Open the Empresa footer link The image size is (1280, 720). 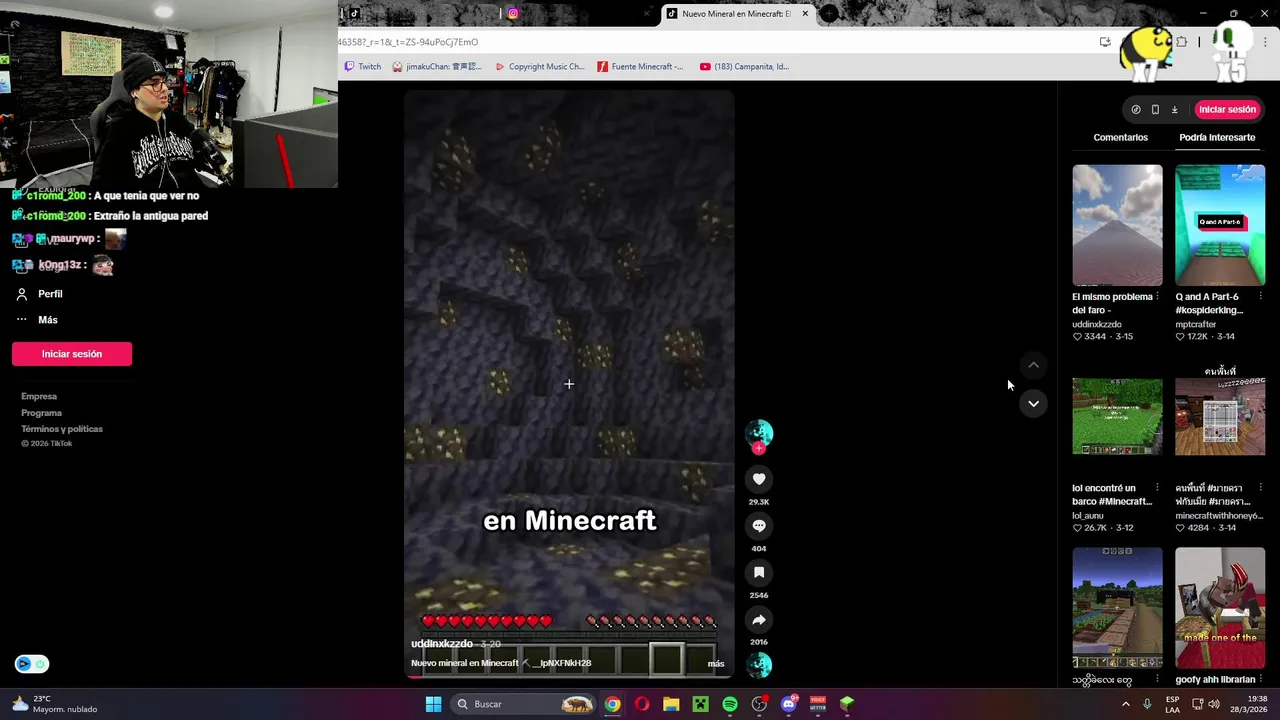39,397
